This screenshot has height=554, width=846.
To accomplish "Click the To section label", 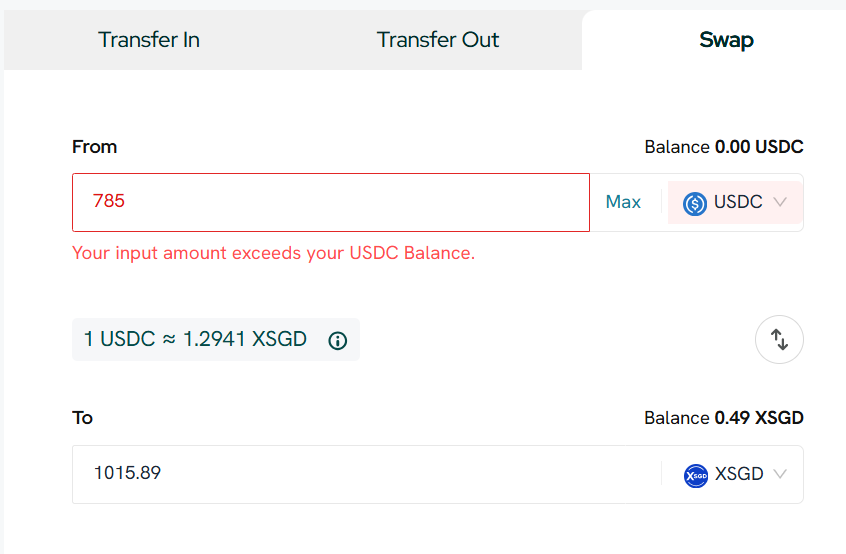I will pos(82,418).
